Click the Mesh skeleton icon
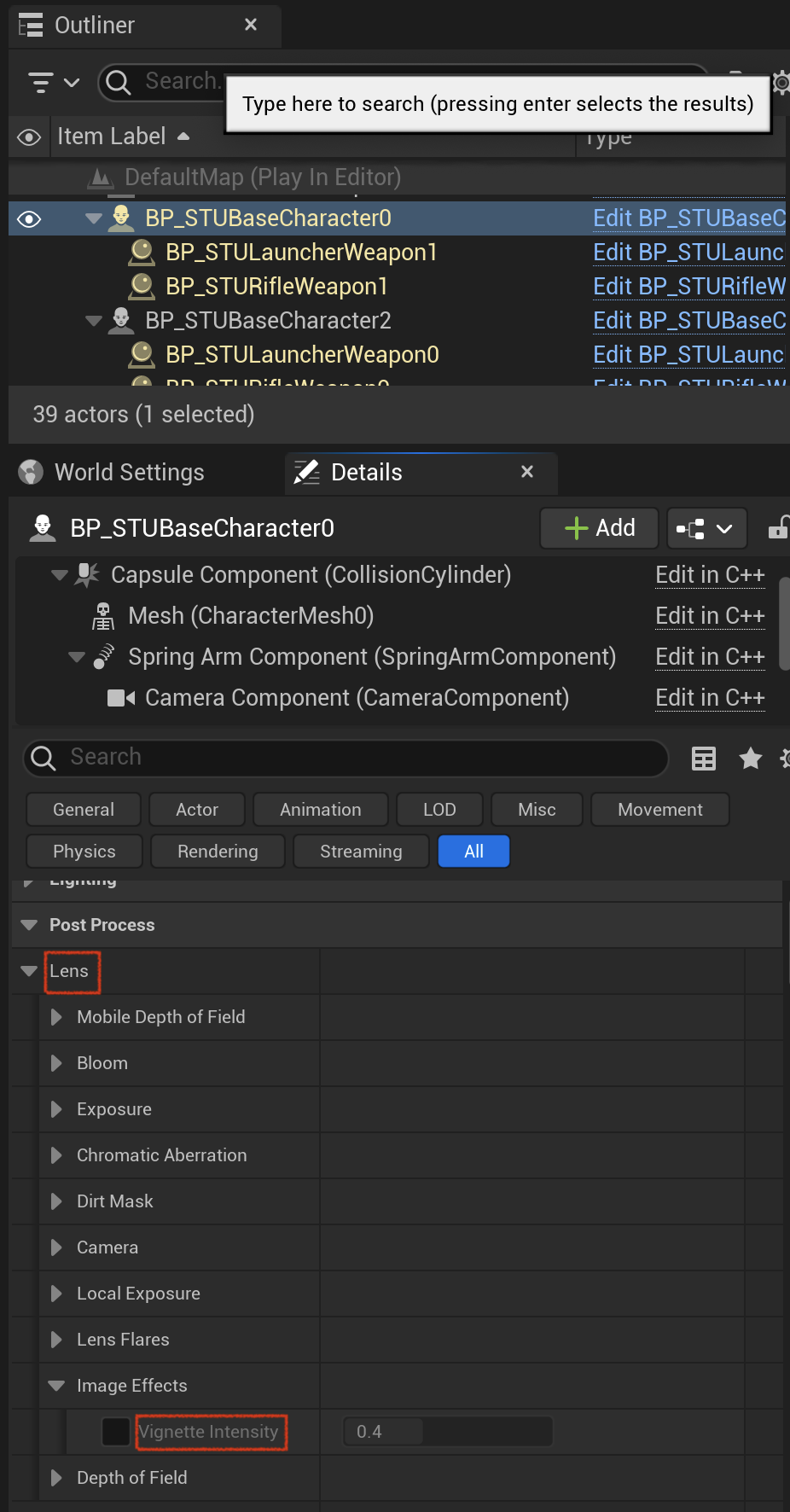Viewport: 790px width, 1512px height. point(103,615)
